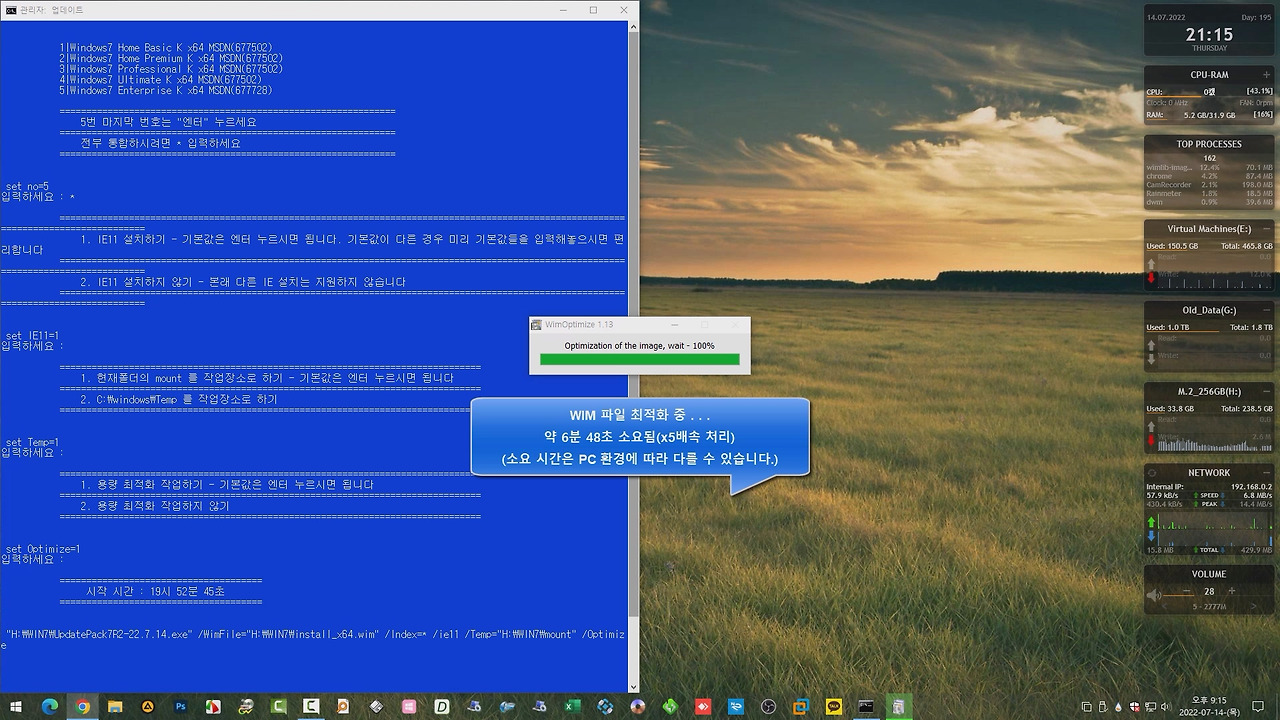Click the 21:15 clock widget
This screenshot has width=1280, height=720.
click(1209, 34)
